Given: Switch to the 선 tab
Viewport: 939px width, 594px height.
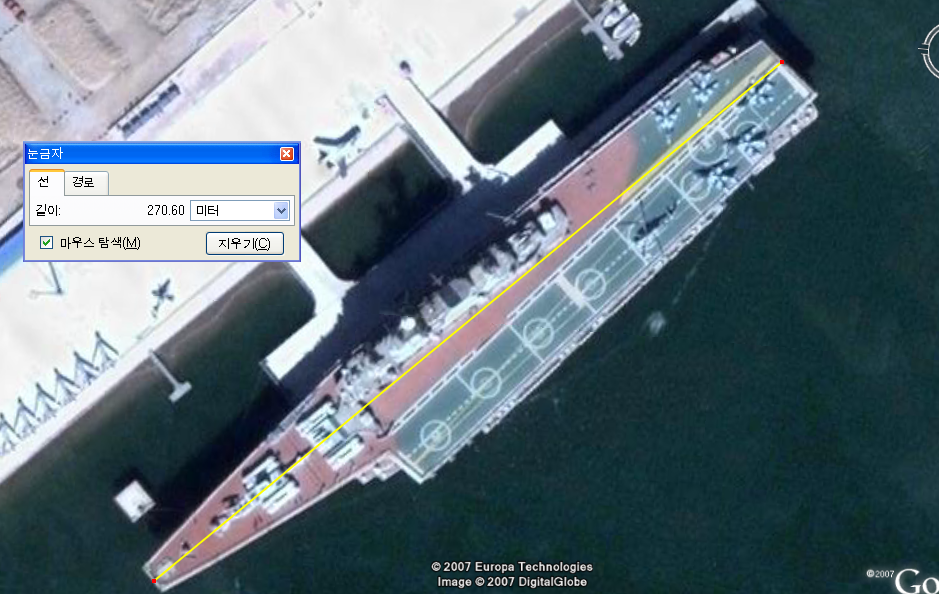Looking at the screenshot, I should pos(46,182).
